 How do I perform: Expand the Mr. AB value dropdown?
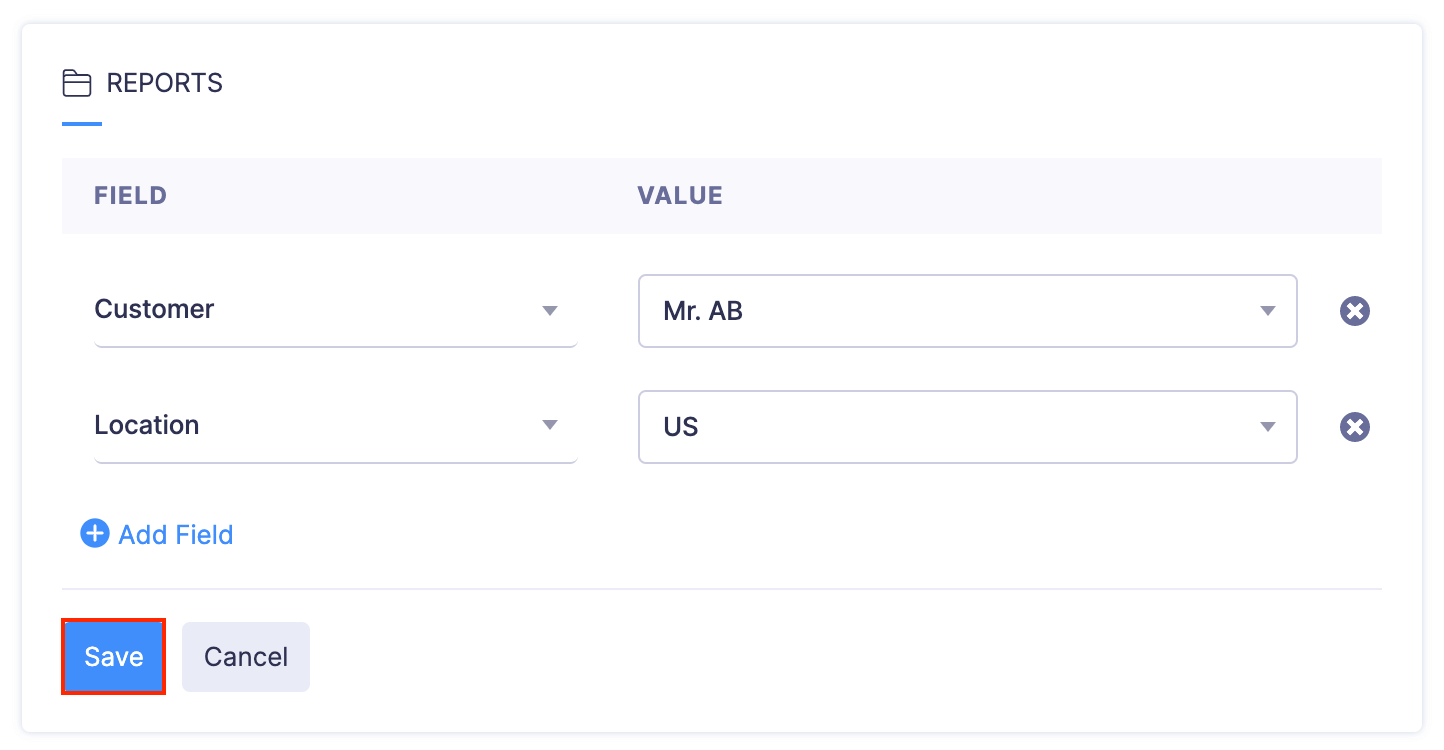[x=950, y=311]
